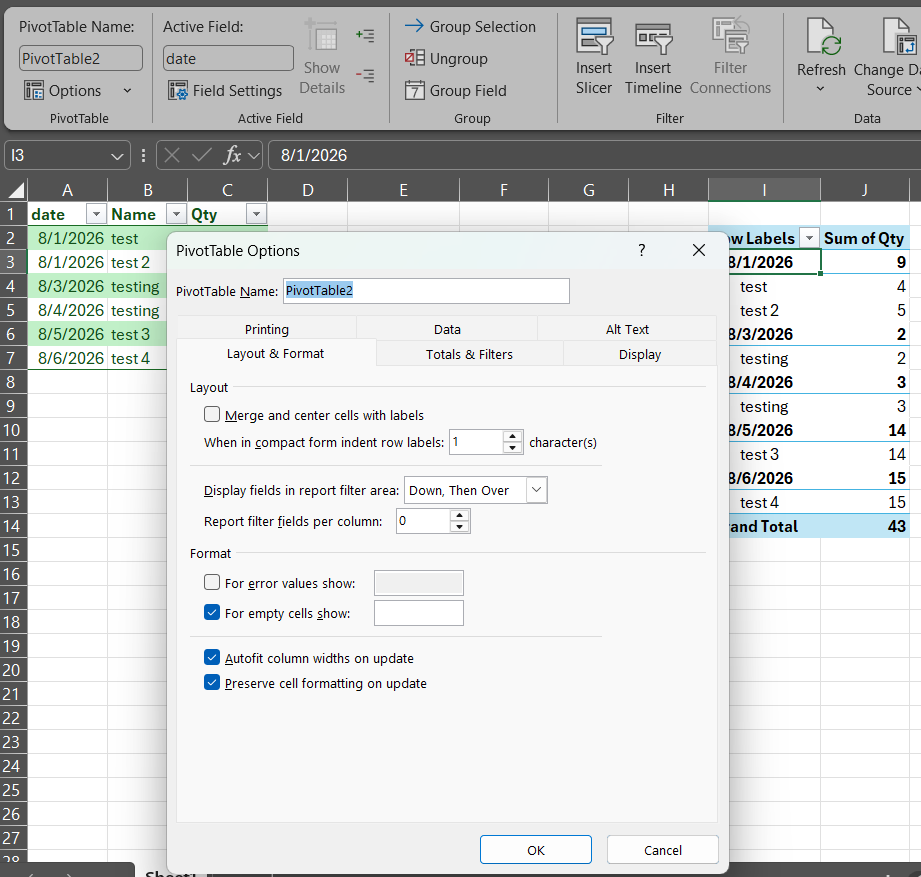Click the Expand Field plus icon
The height and width of the screenshot is (877, 921).
[x=365, y=35]
